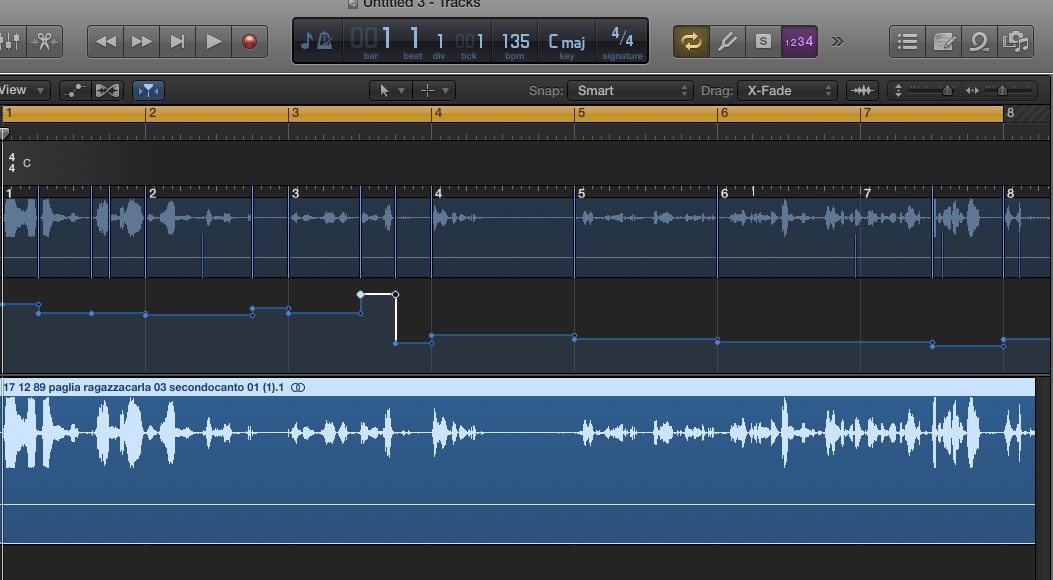Toggle Cycle mode on or off
1053x580 pixels.
pyautogui.click(x=690, y=41)
